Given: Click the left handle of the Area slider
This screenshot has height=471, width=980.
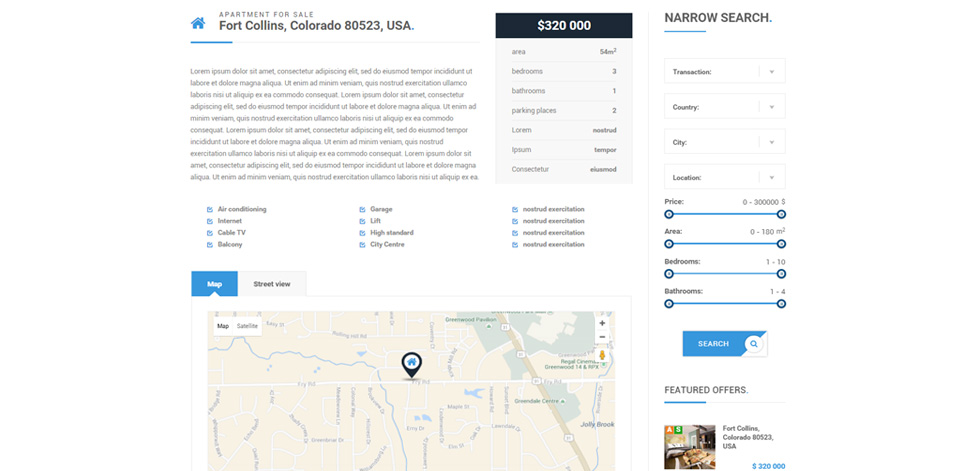Looking at the screenshot, I should 669,244.
